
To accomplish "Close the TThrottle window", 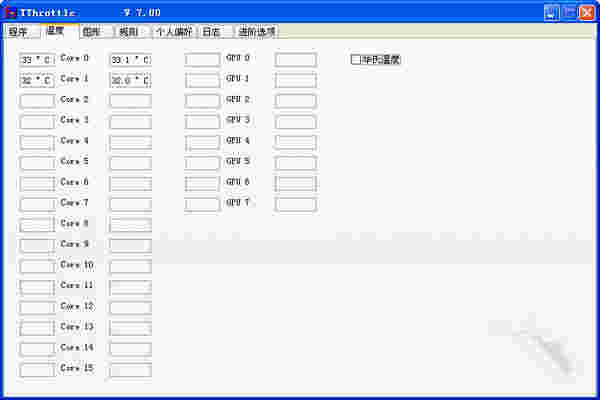I will click(x=587, y=13).
